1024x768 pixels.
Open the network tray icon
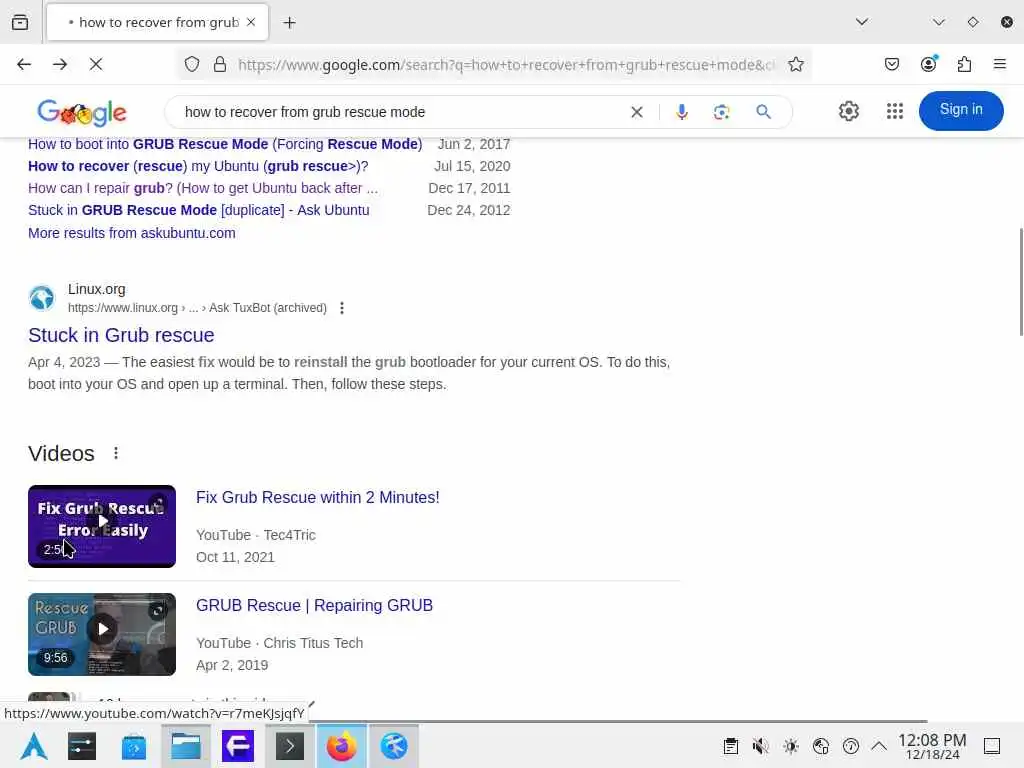(x=821, y=746)
